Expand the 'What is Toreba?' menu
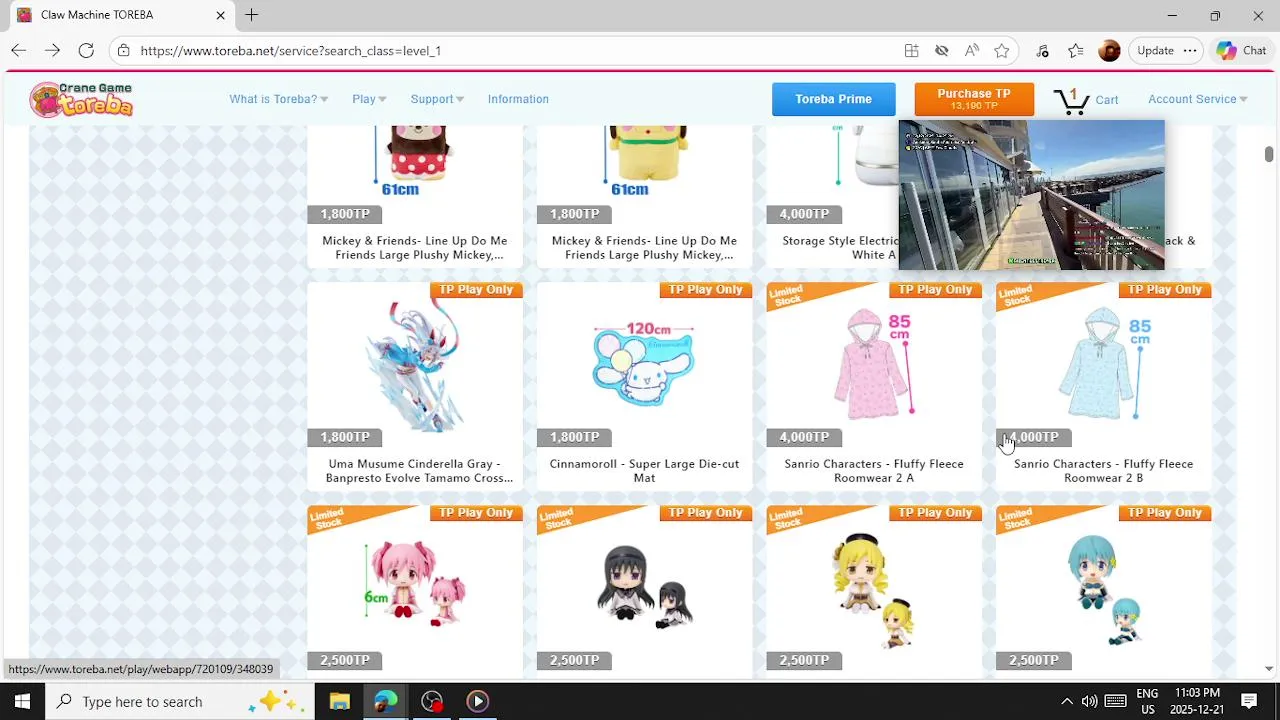 (x=278, y=99)
